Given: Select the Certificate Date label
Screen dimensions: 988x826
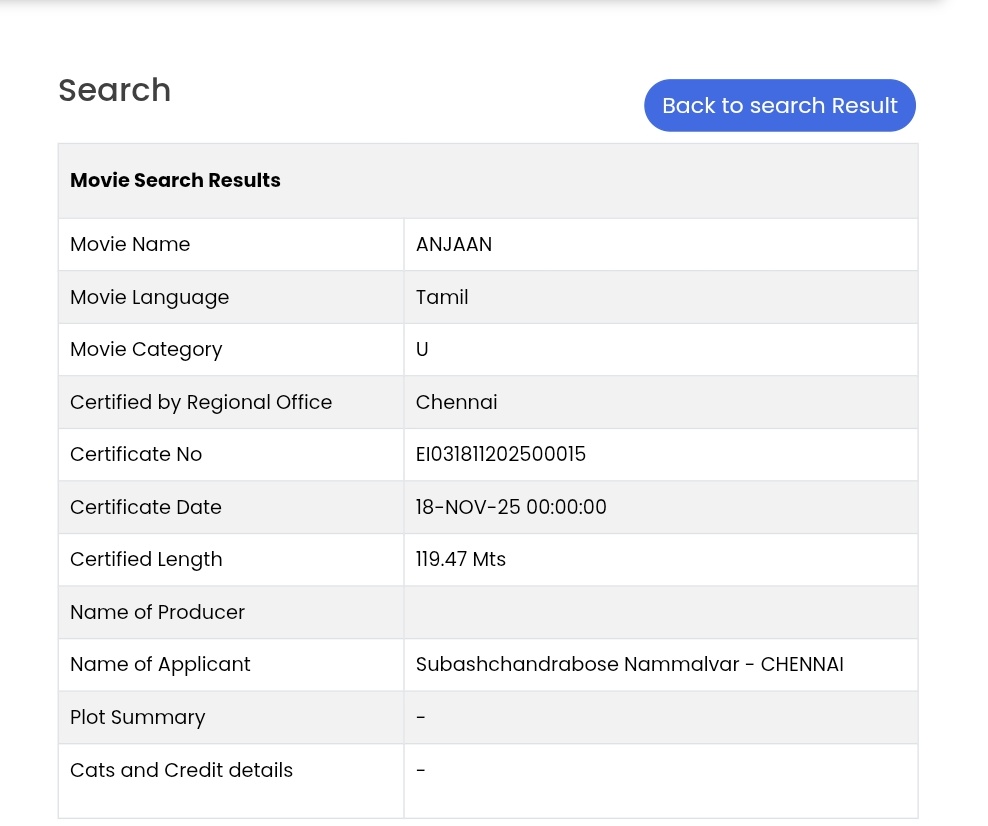Looking at the screenshot, I should [x=146, y=507].
